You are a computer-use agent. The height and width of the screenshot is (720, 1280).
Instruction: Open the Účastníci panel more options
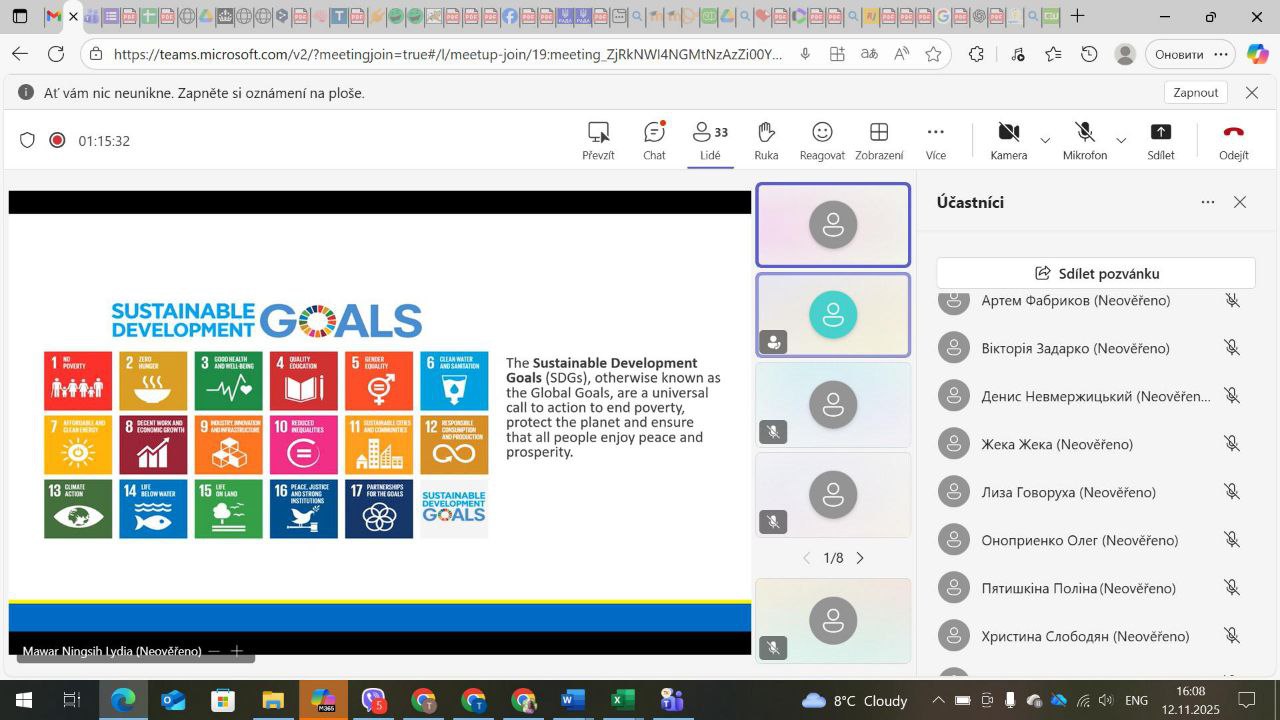tap(1208, 202)
